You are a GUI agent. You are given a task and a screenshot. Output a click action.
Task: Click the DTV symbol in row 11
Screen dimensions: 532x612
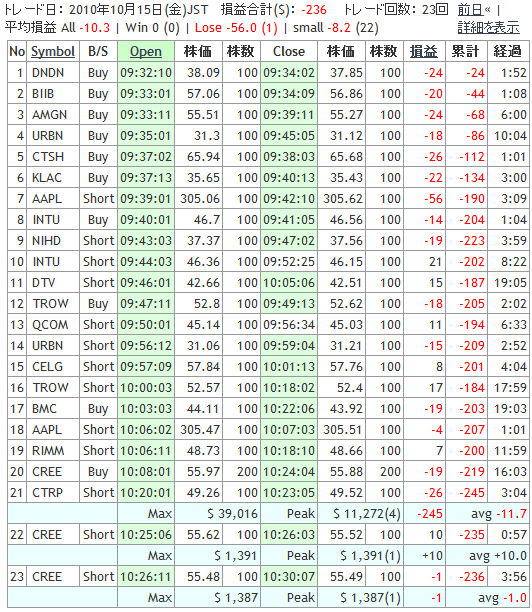[x=43, y=283]
